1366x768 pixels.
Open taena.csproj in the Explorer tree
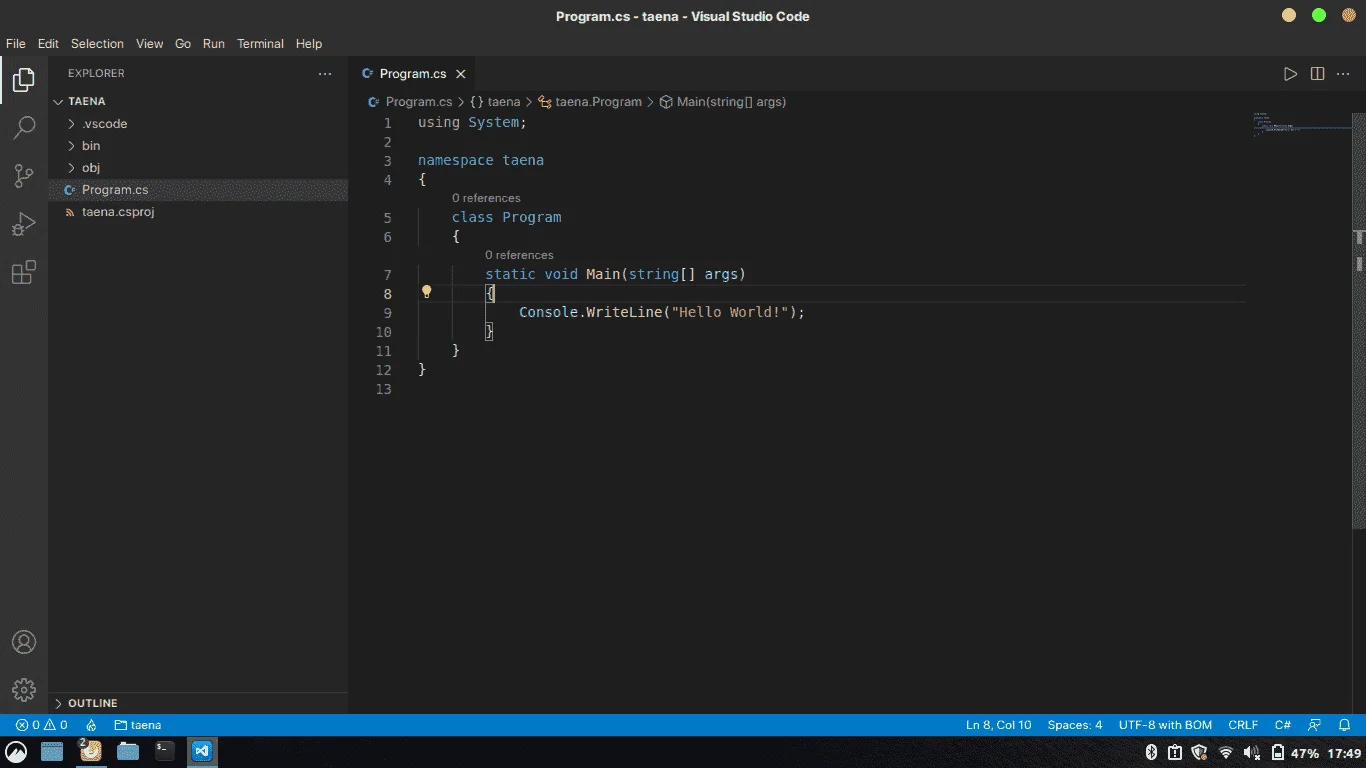click(198, 212)
